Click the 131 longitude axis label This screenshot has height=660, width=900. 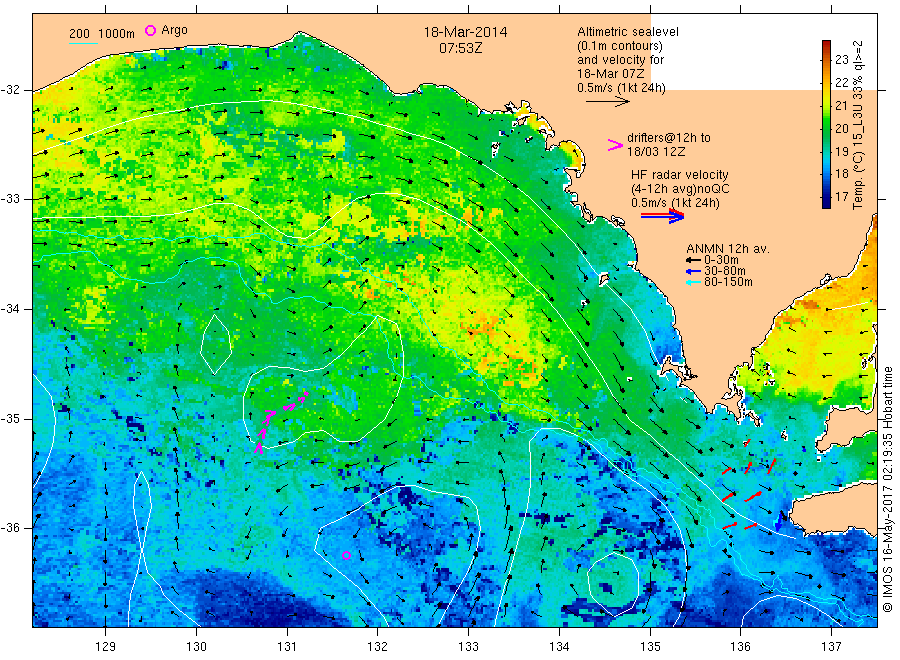click(287, 647)
